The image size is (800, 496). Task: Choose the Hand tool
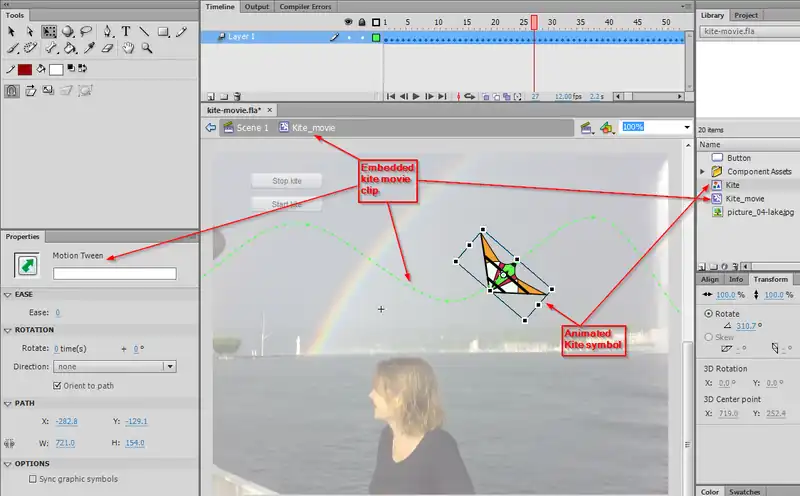pos(128,48)
